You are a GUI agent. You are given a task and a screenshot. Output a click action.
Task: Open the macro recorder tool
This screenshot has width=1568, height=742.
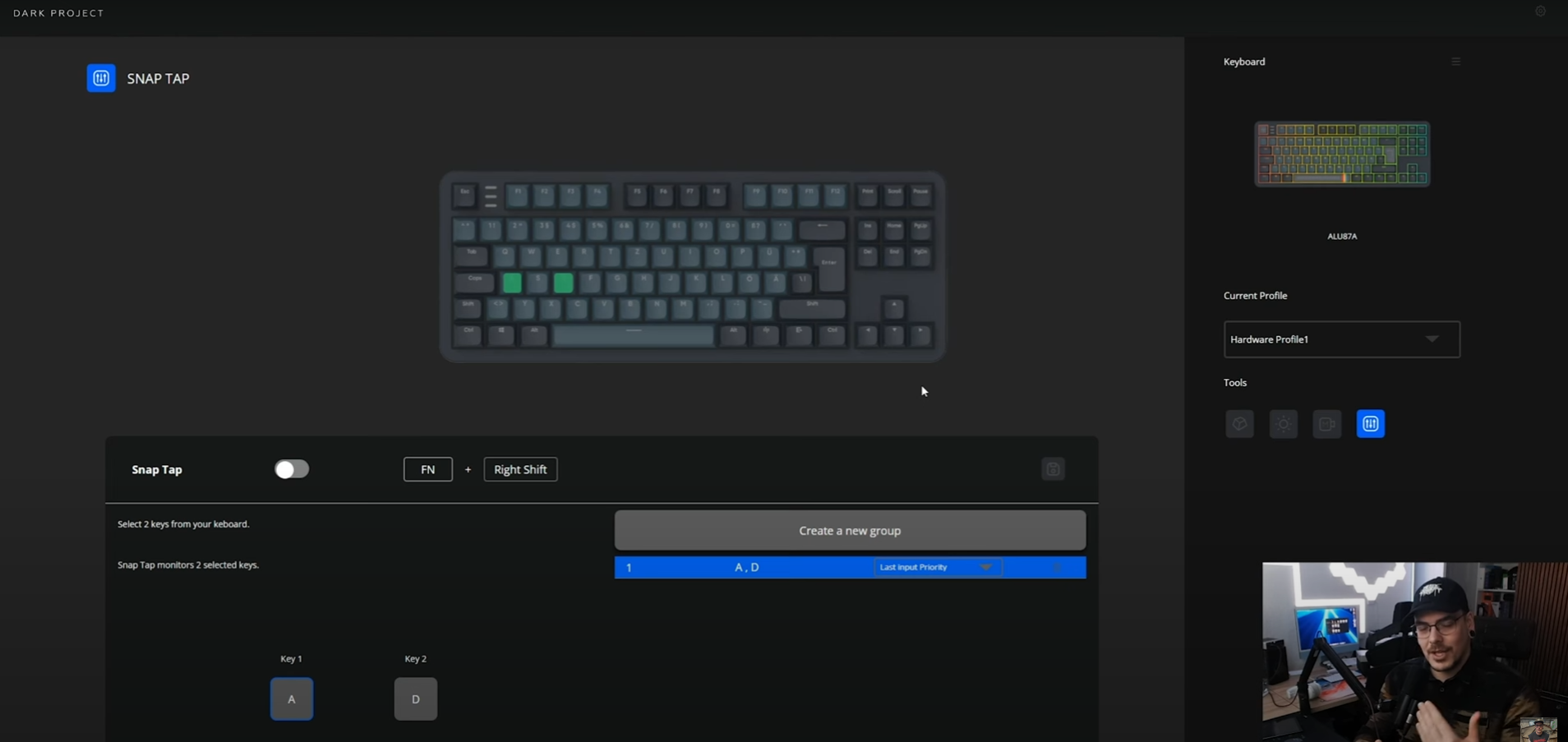(1326, 424)
